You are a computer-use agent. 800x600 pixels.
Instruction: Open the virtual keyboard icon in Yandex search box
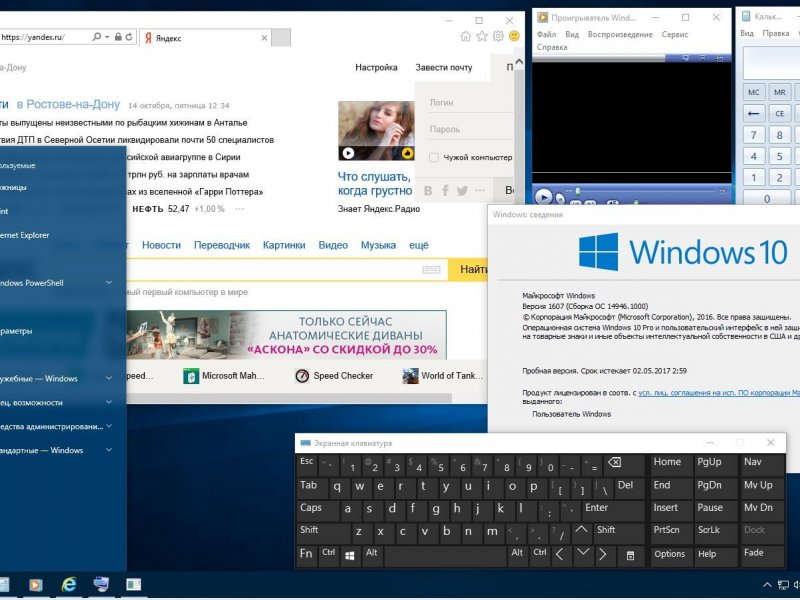(x=431, y=269)
